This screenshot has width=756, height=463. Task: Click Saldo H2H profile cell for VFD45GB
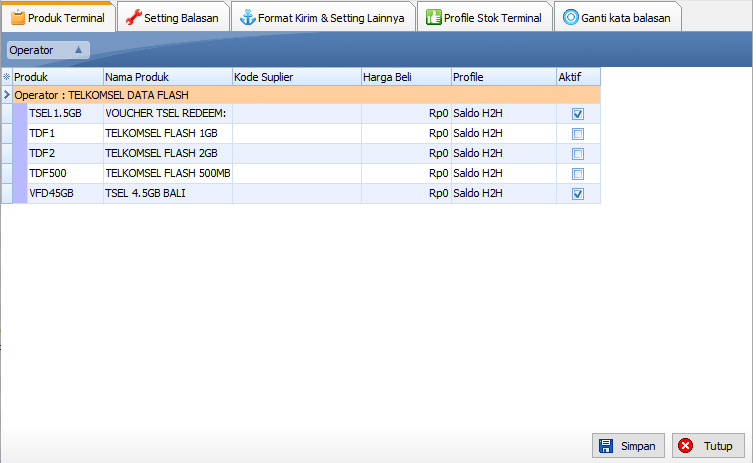pos(503,193)
